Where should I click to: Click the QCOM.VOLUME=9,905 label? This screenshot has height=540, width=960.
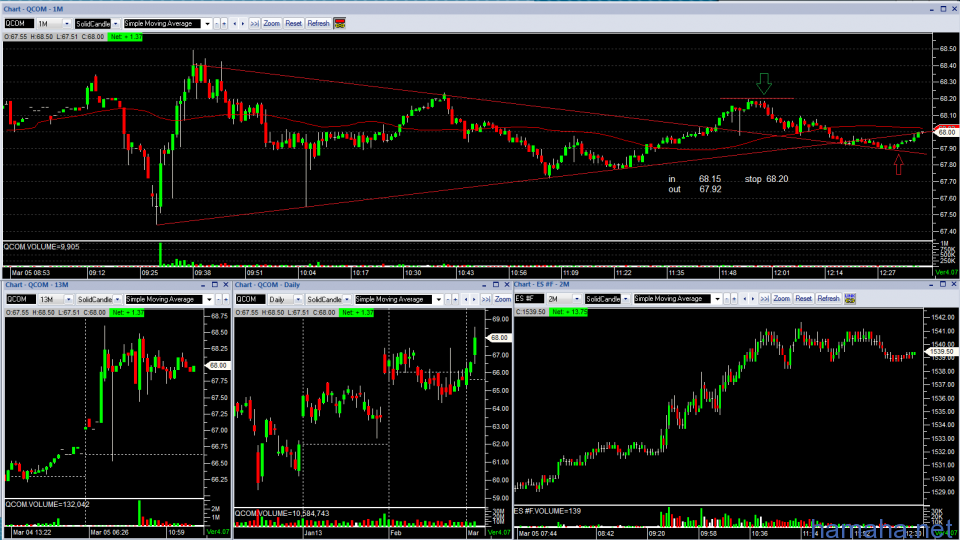pos(42,247)
